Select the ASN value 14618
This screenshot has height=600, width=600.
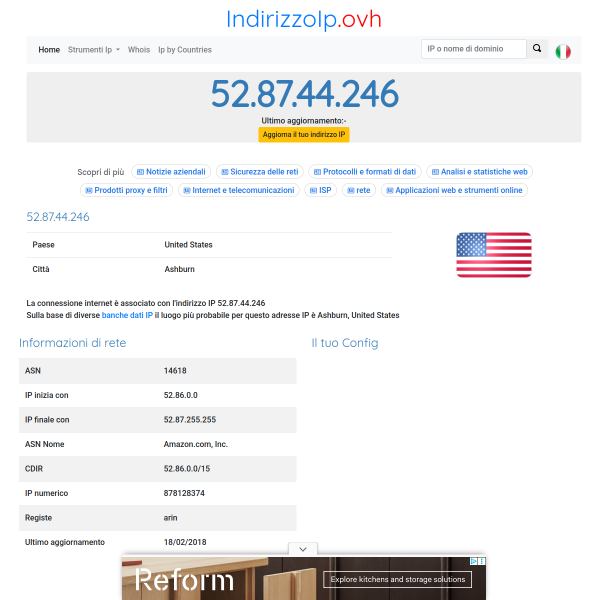175,371
